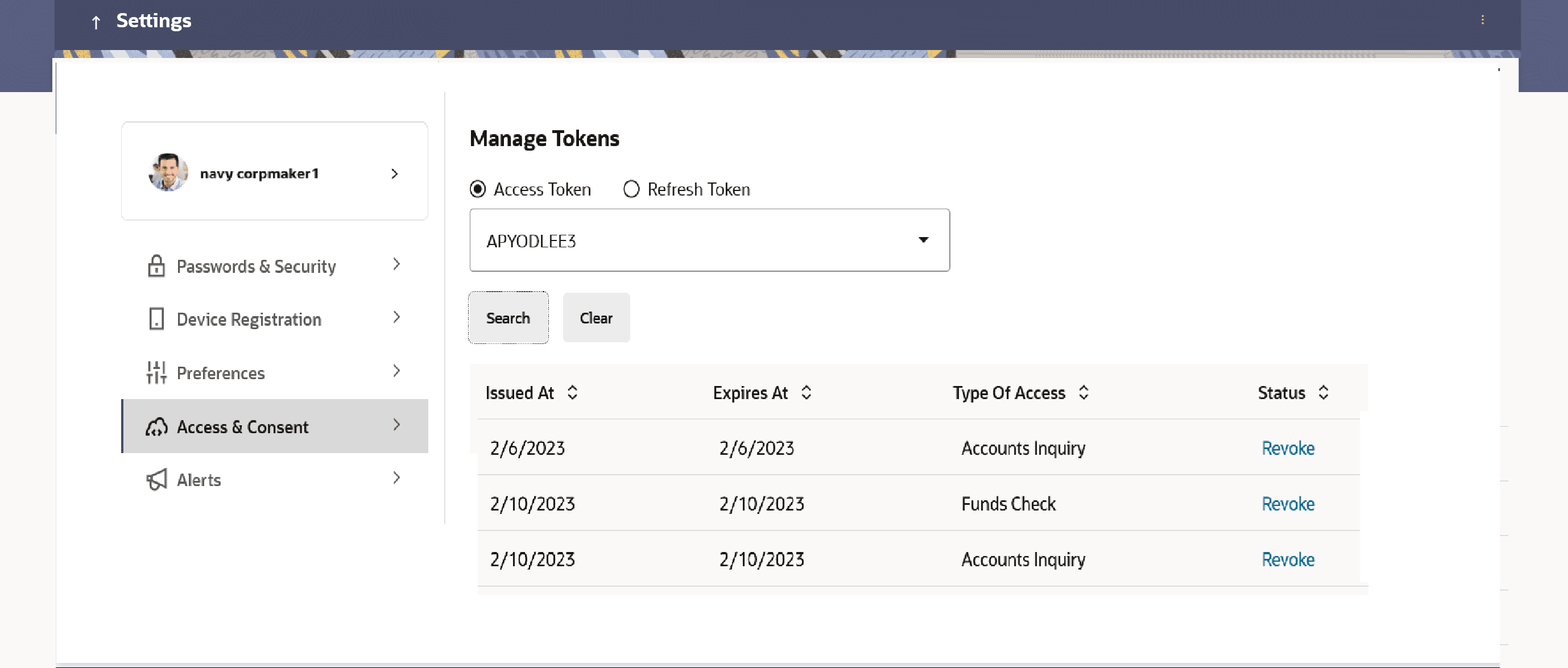Select the Access Token radio button
The height and width of the screenshot is (668, 1568).
point(478,189)
